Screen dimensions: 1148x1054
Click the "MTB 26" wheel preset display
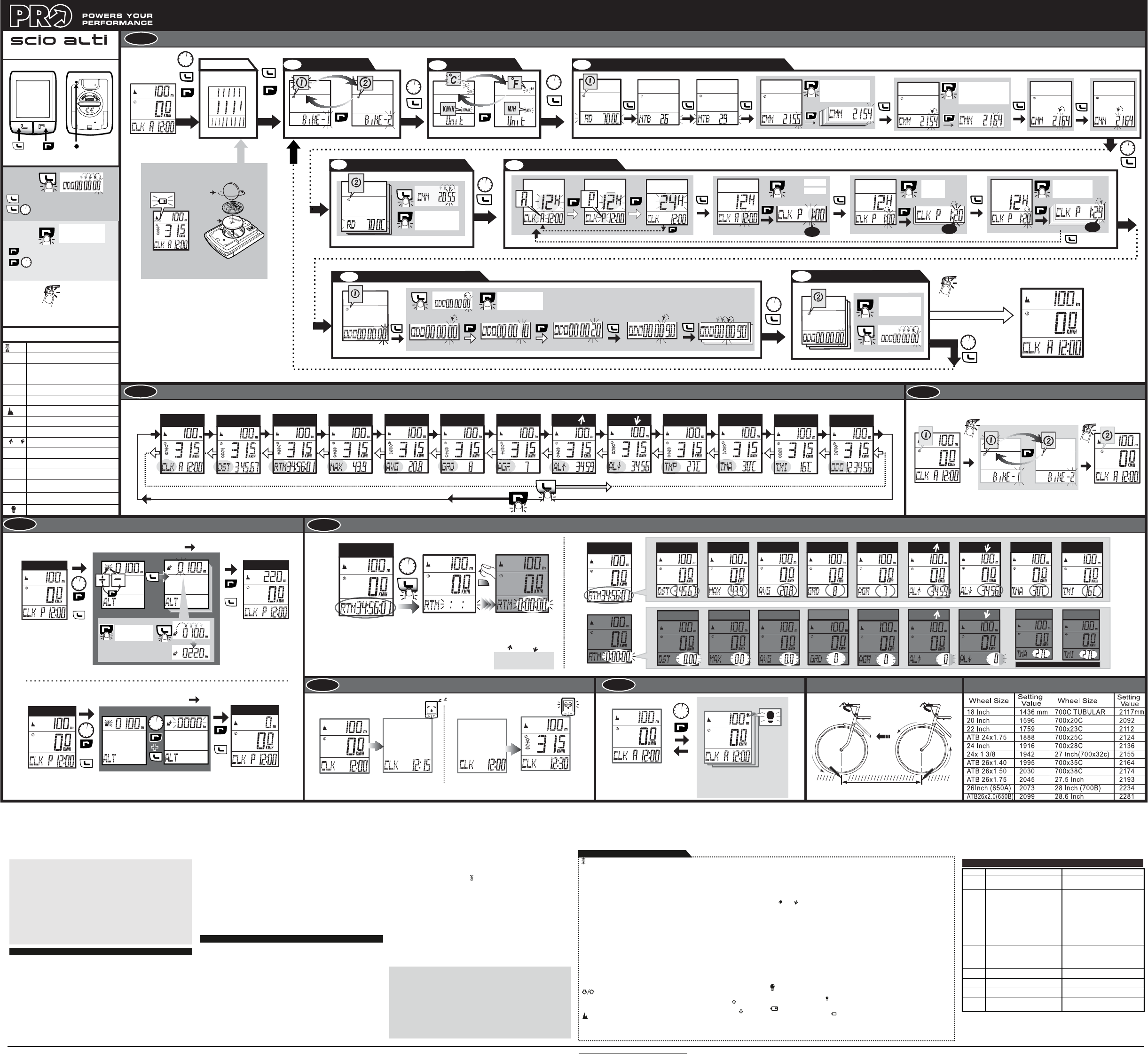click(x=658, y=102)
